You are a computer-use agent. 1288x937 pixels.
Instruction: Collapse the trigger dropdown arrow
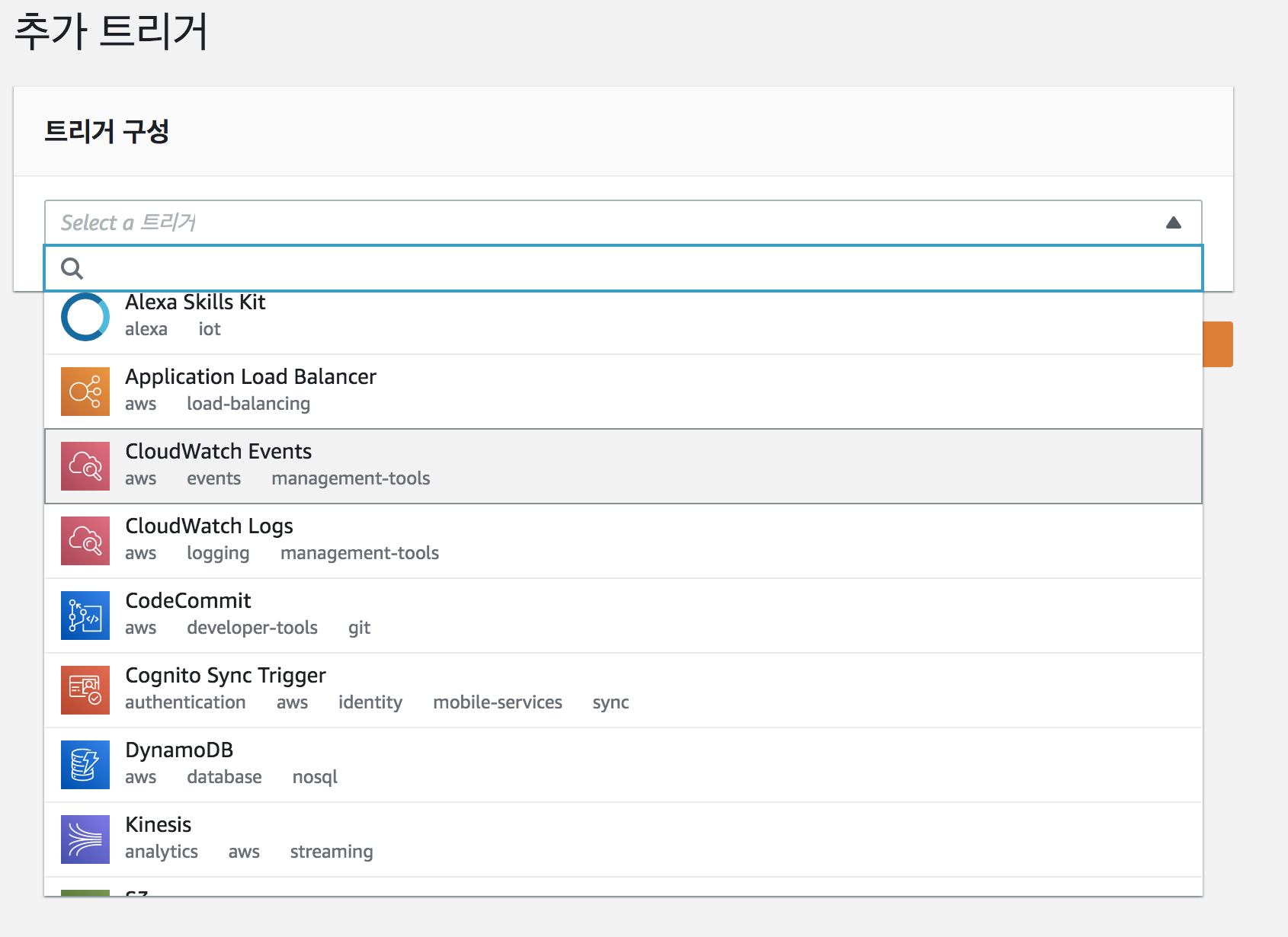[x=1174, y=222]
